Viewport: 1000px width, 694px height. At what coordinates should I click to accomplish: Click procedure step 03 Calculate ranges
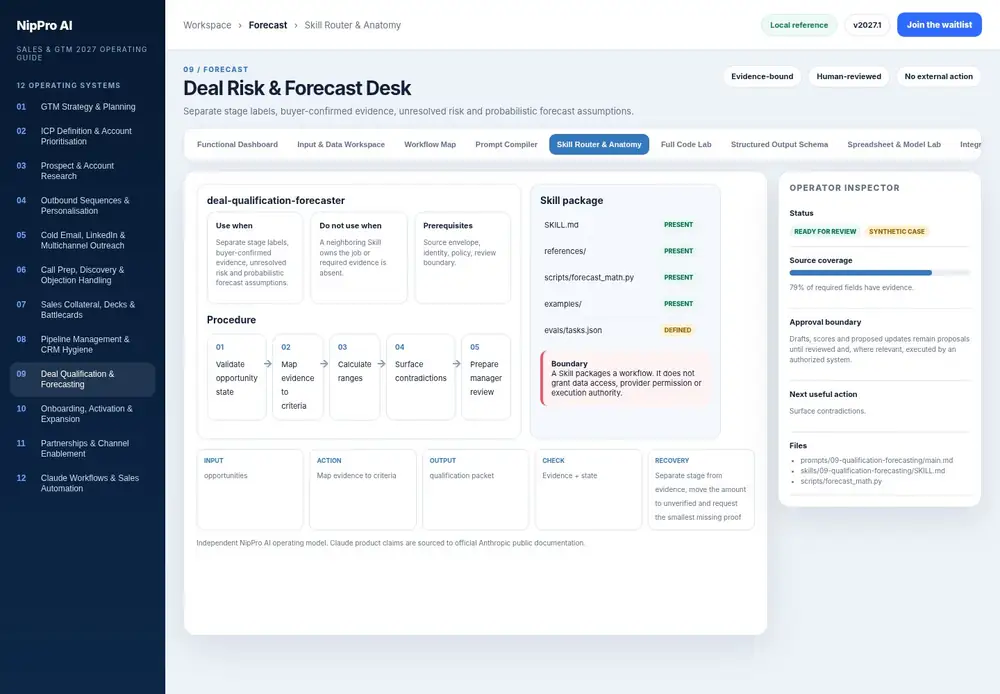[355, 377]
